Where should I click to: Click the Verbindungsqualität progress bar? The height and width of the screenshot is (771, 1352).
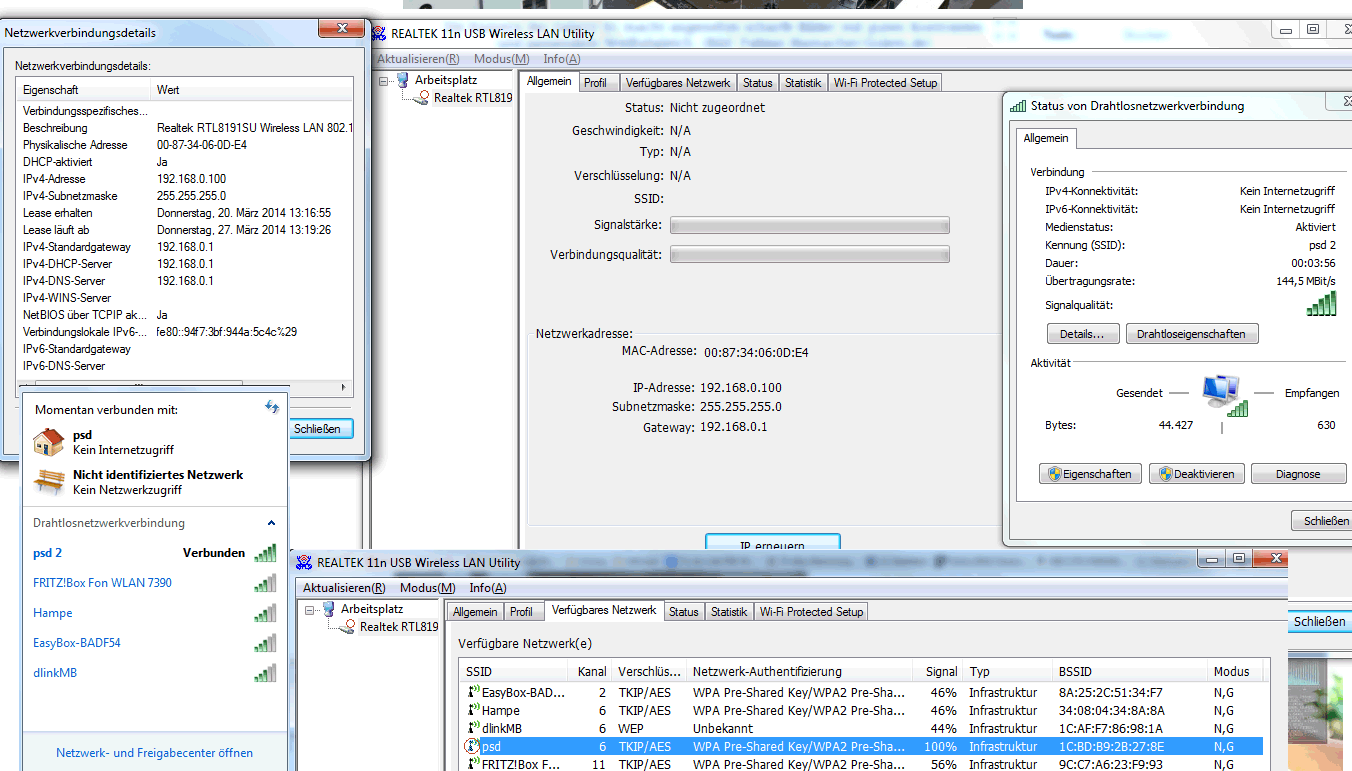click(x=809, y=255)
